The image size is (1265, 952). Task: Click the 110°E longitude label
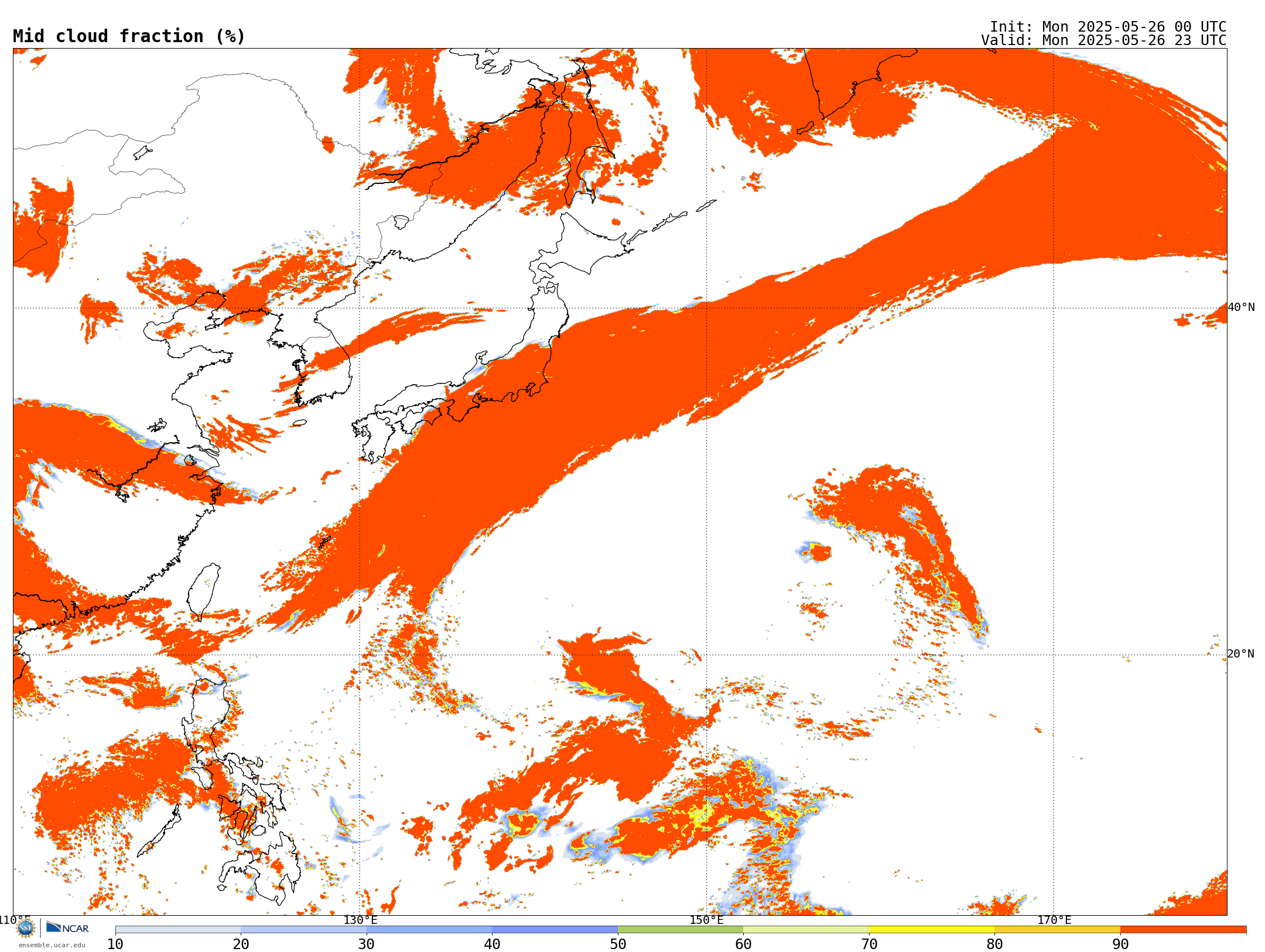15,920
